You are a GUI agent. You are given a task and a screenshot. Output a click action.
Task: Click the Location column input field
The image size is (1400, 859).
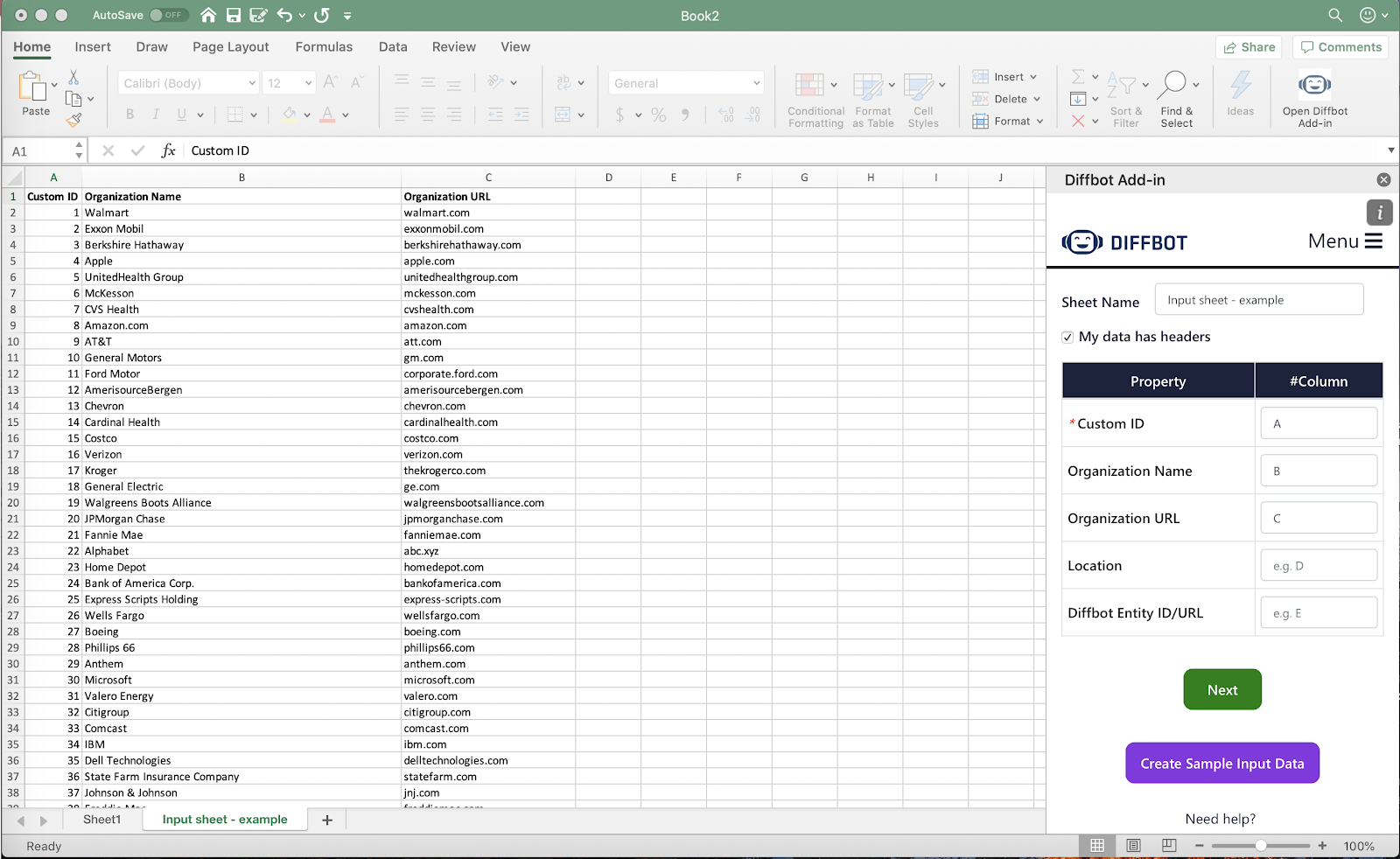[1319, 565]
